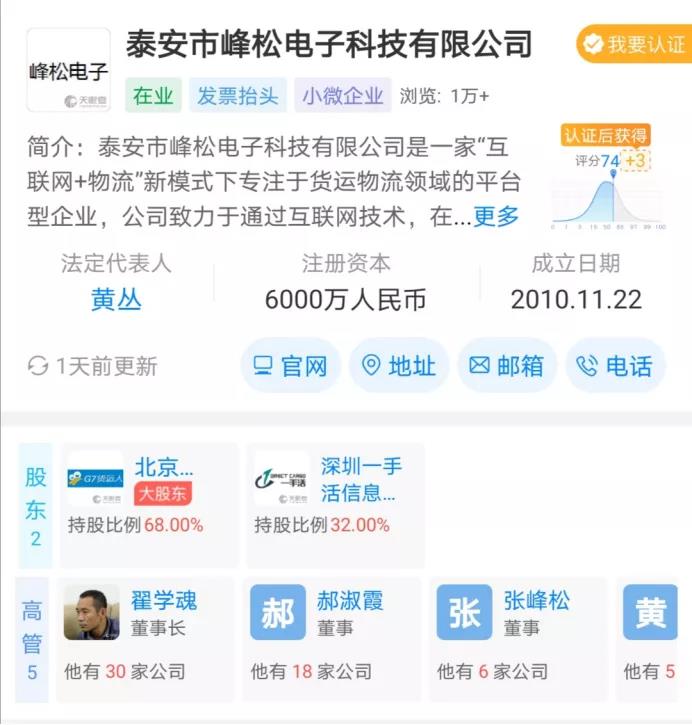Open the 邮箱 email button
This screenshot has height=725, width=692.
coord(507,366)
